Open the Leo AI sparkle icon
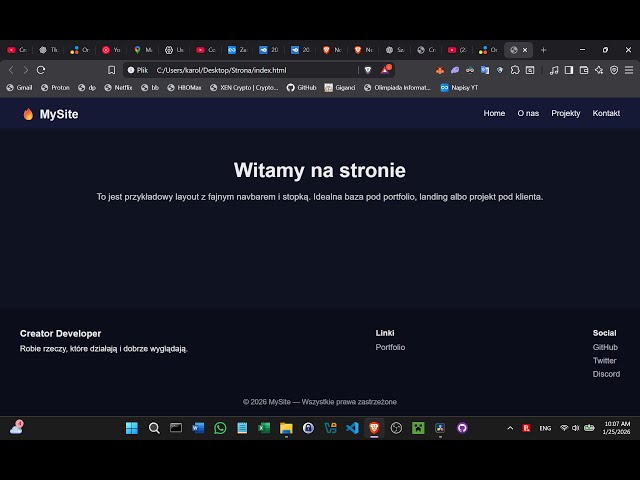 tap(599, 70)
